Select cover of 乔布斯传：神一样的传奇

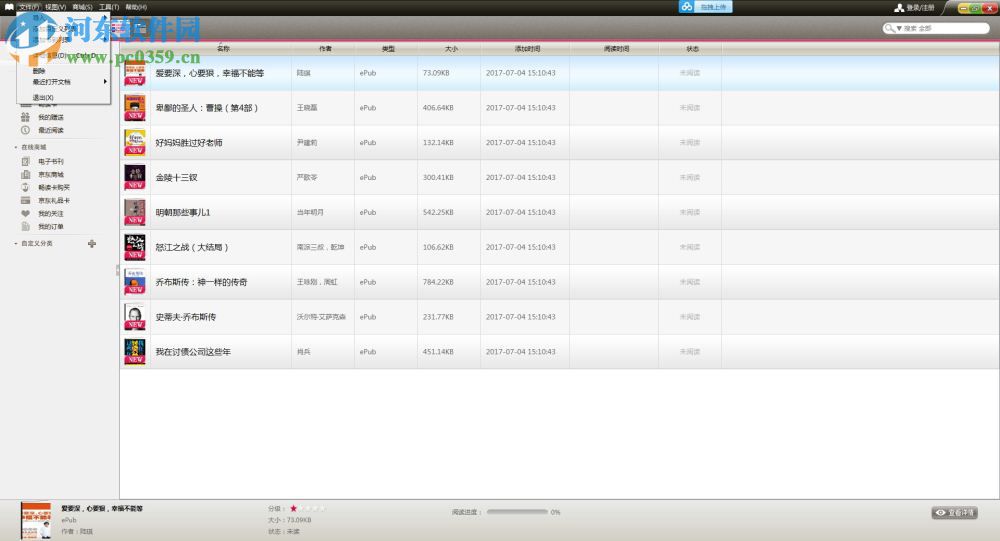click(135, 282)
